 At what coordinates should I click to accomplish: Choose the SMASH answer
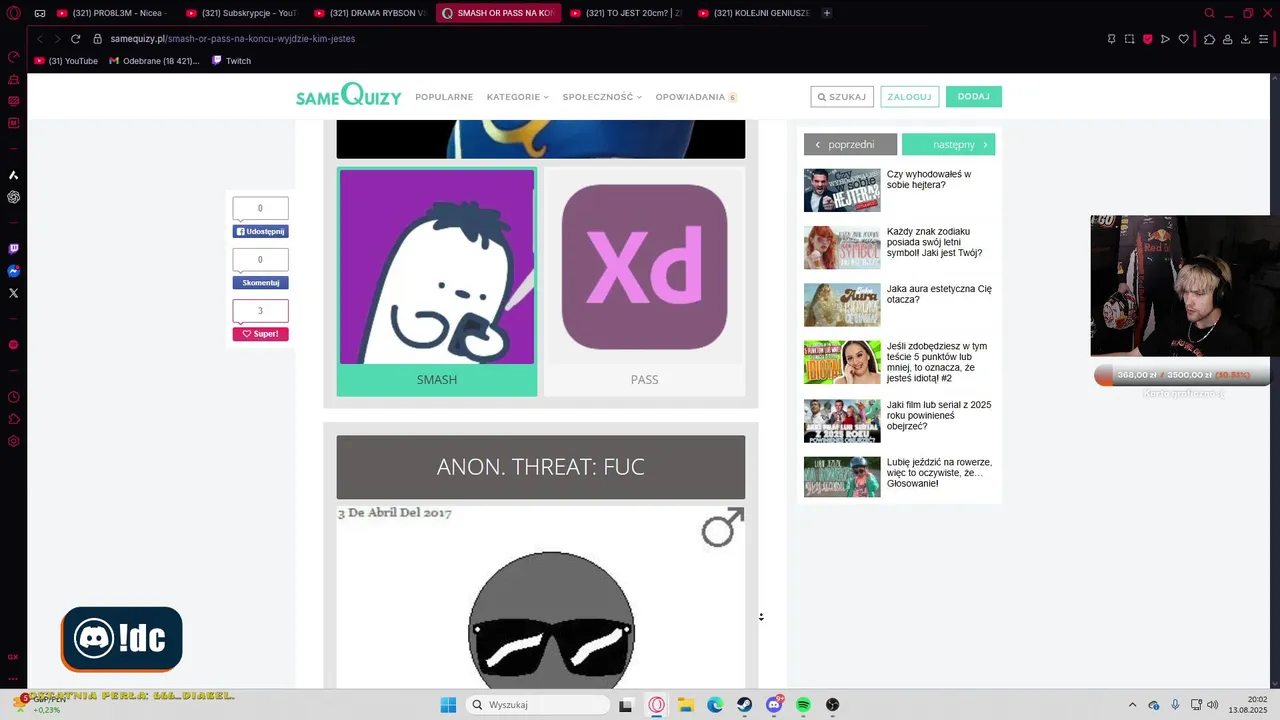[437, 282]
